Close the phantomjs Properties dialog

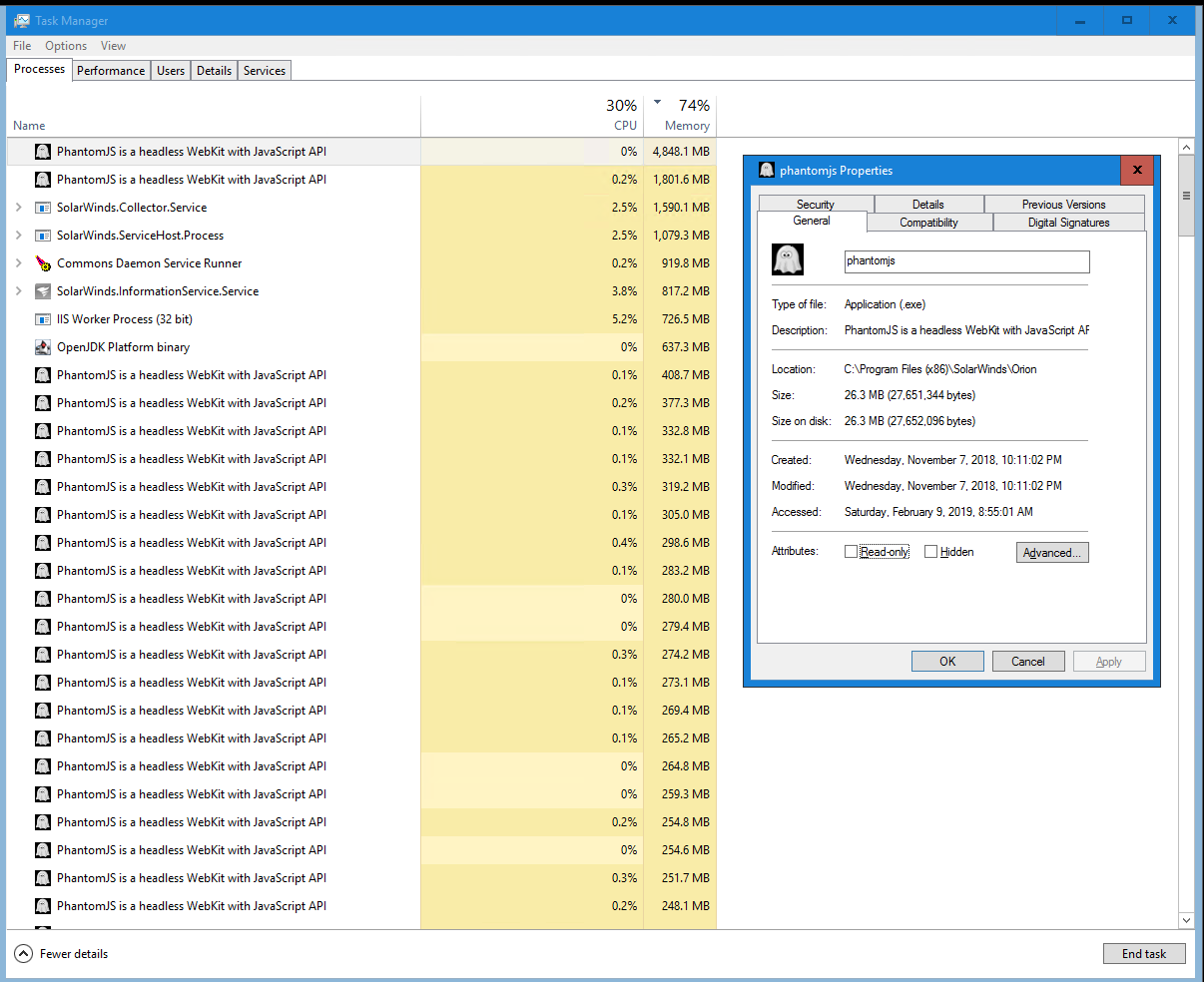(1137, 171)
